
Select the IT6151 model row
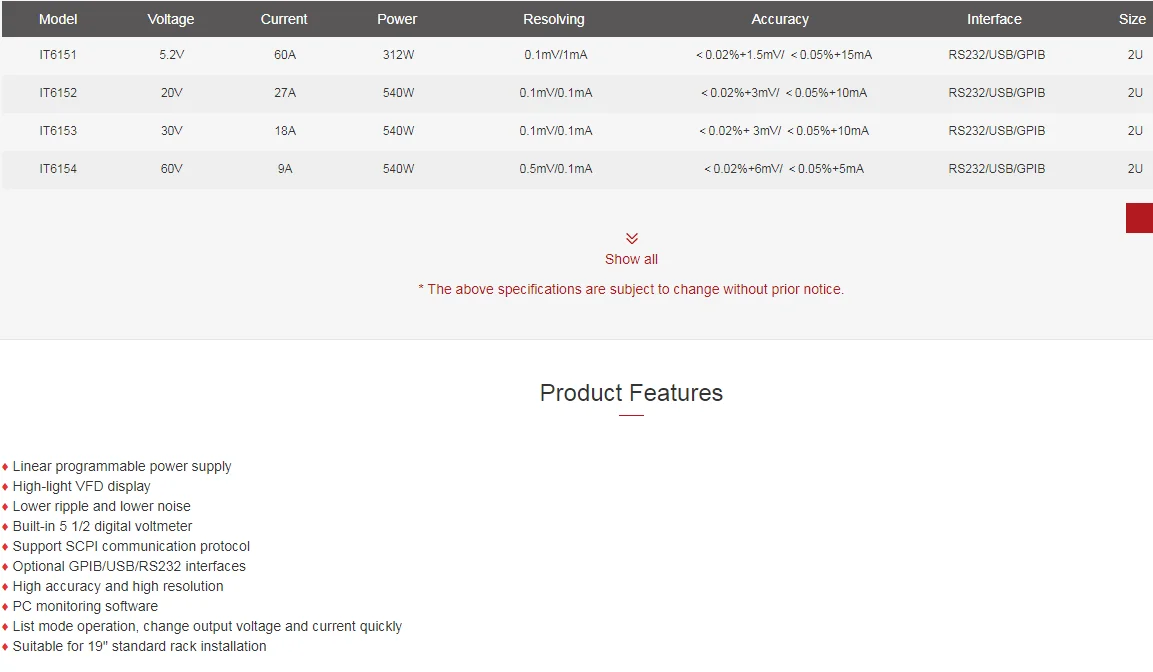(576, 55)
